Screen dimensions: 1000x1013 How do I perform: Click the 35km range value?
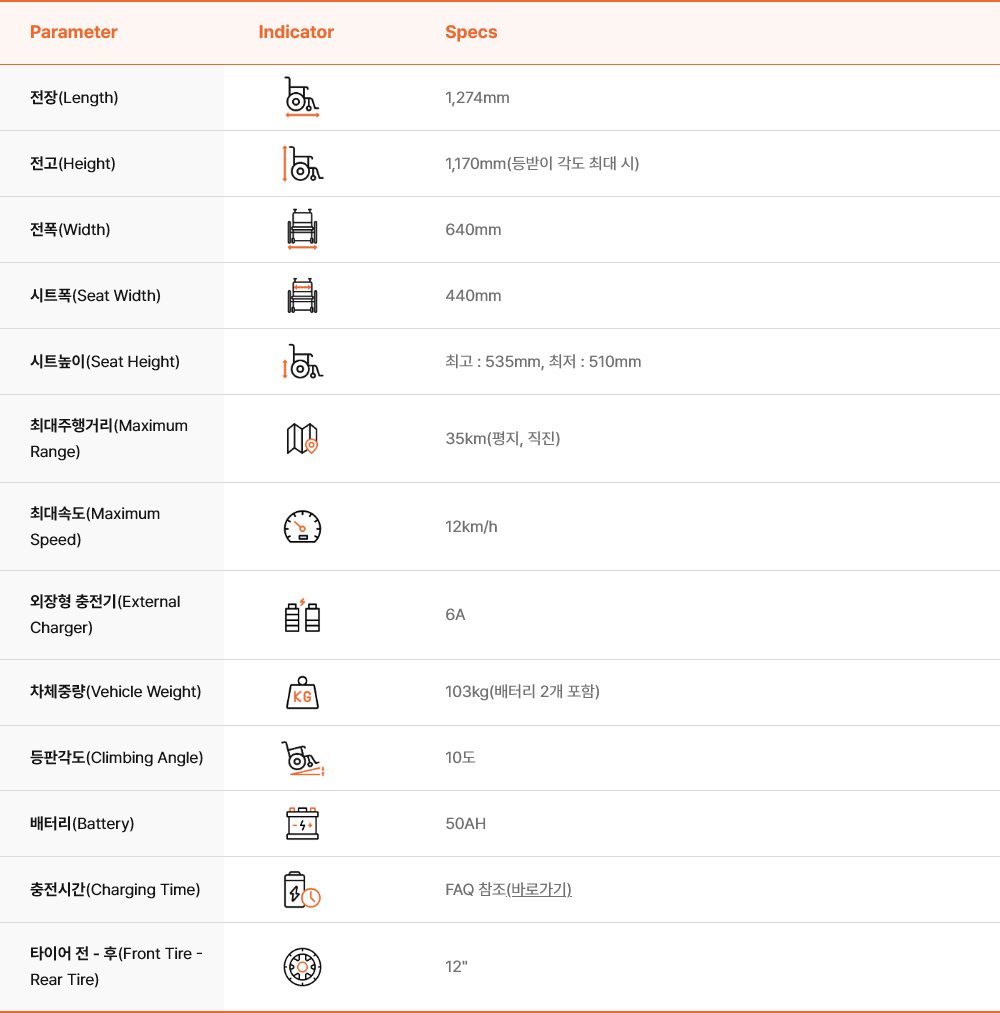tap(503, 439)
